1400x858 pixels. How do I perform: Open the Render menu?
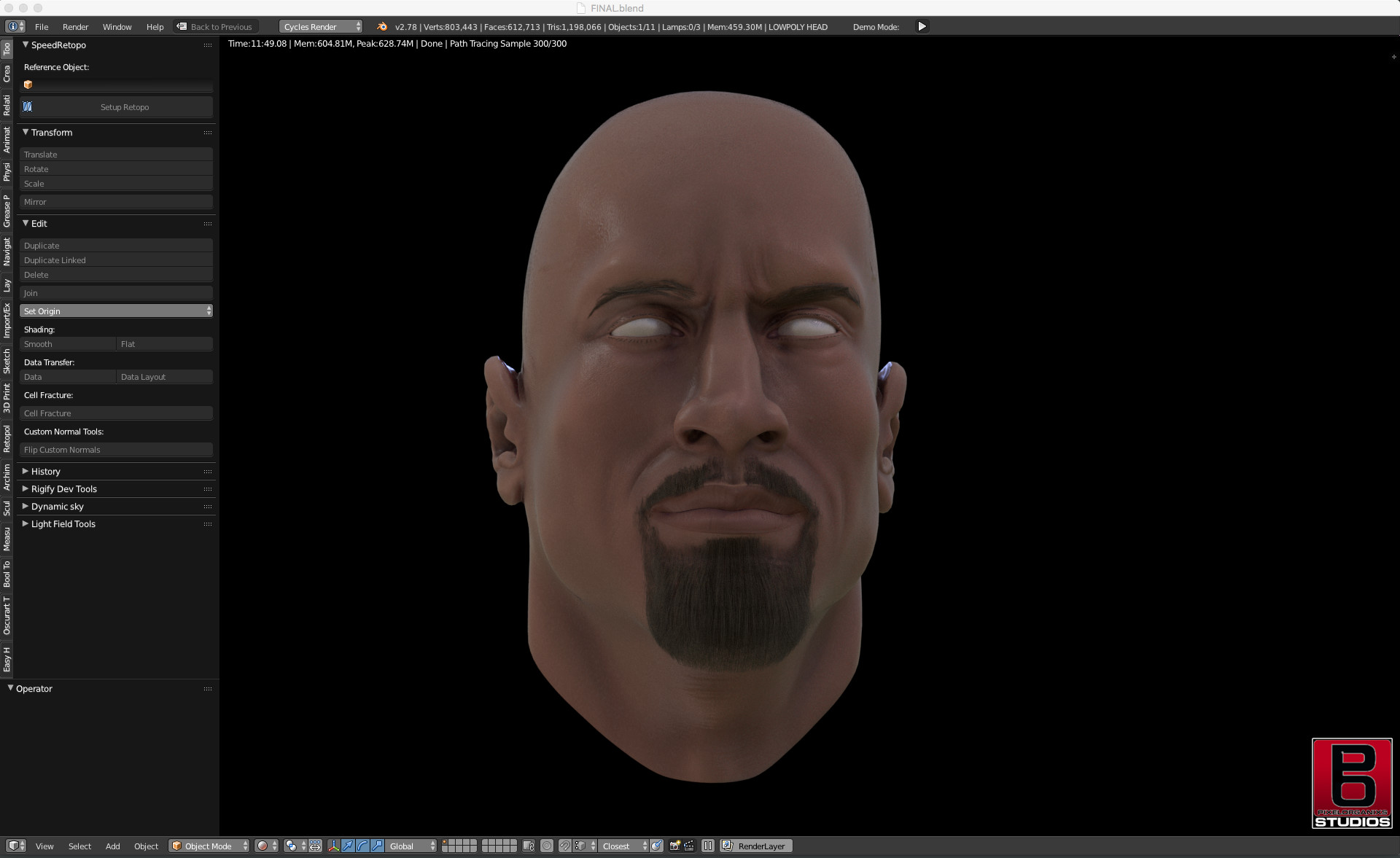(x=75, y=27)
